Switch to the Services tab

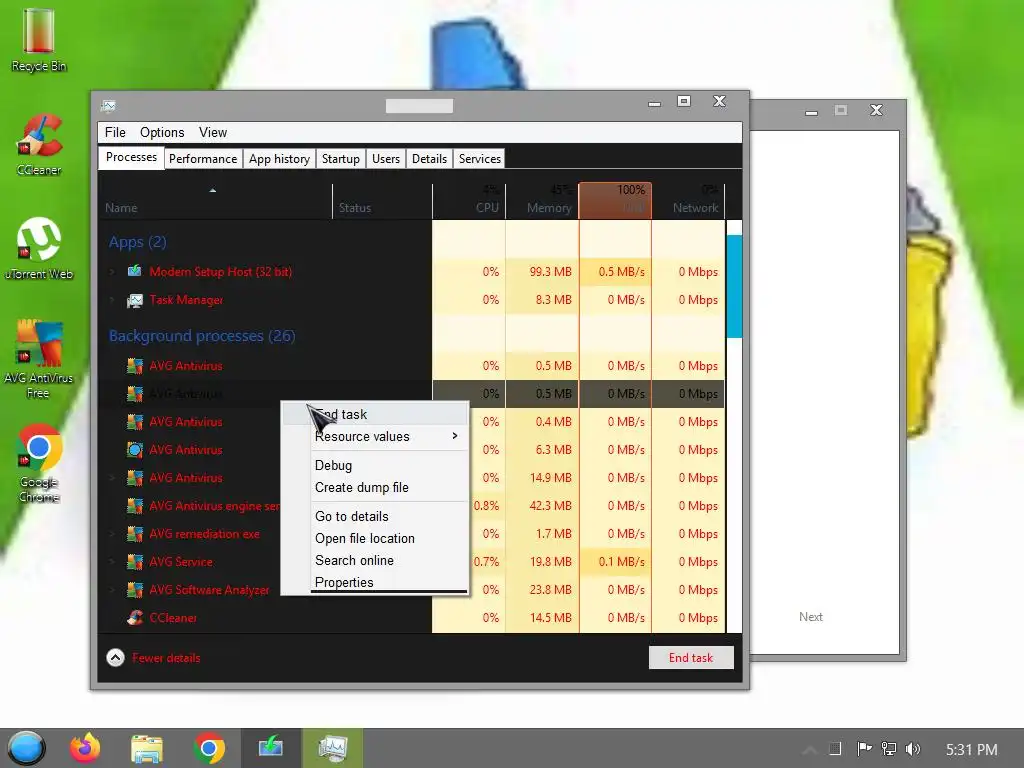479,159
